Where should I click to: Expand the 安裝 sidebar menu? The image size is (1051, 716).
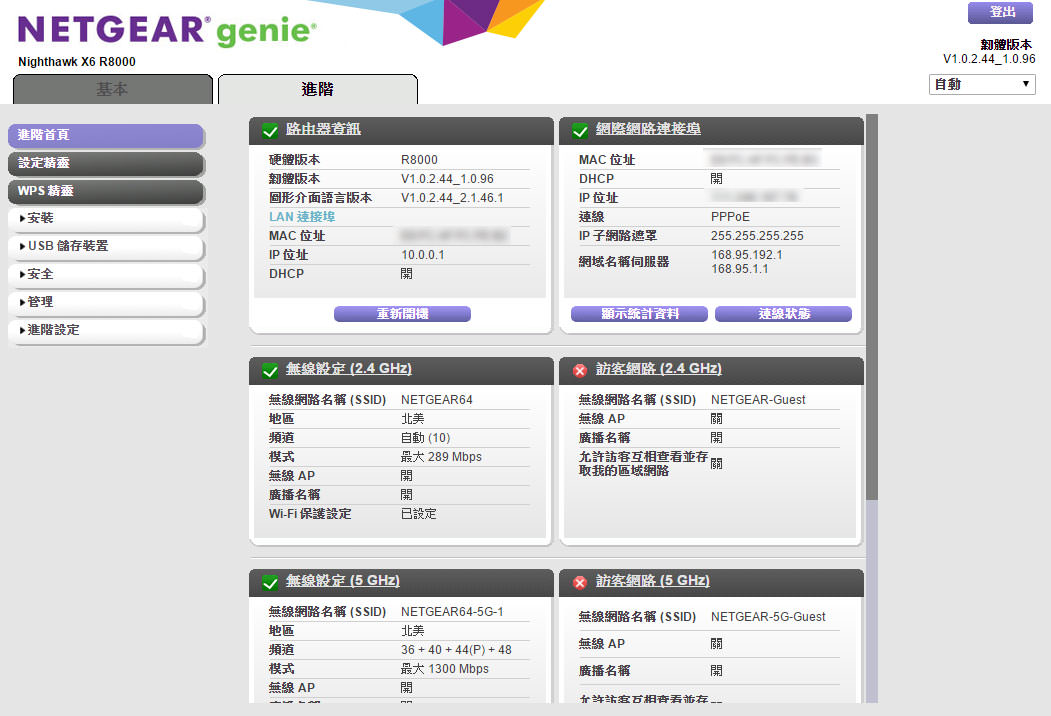105,218
